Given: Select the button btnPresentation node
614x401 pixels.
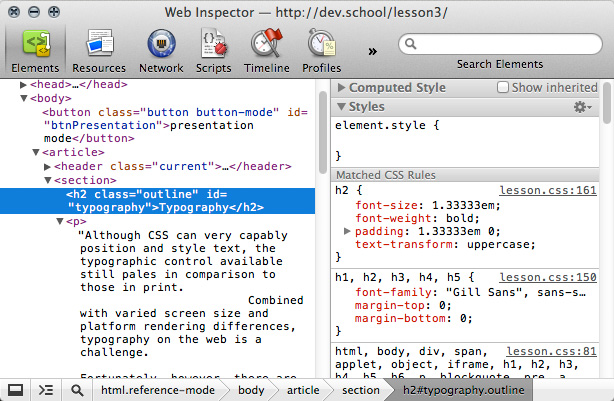Looking at the screenshot, I should [175, 125].
